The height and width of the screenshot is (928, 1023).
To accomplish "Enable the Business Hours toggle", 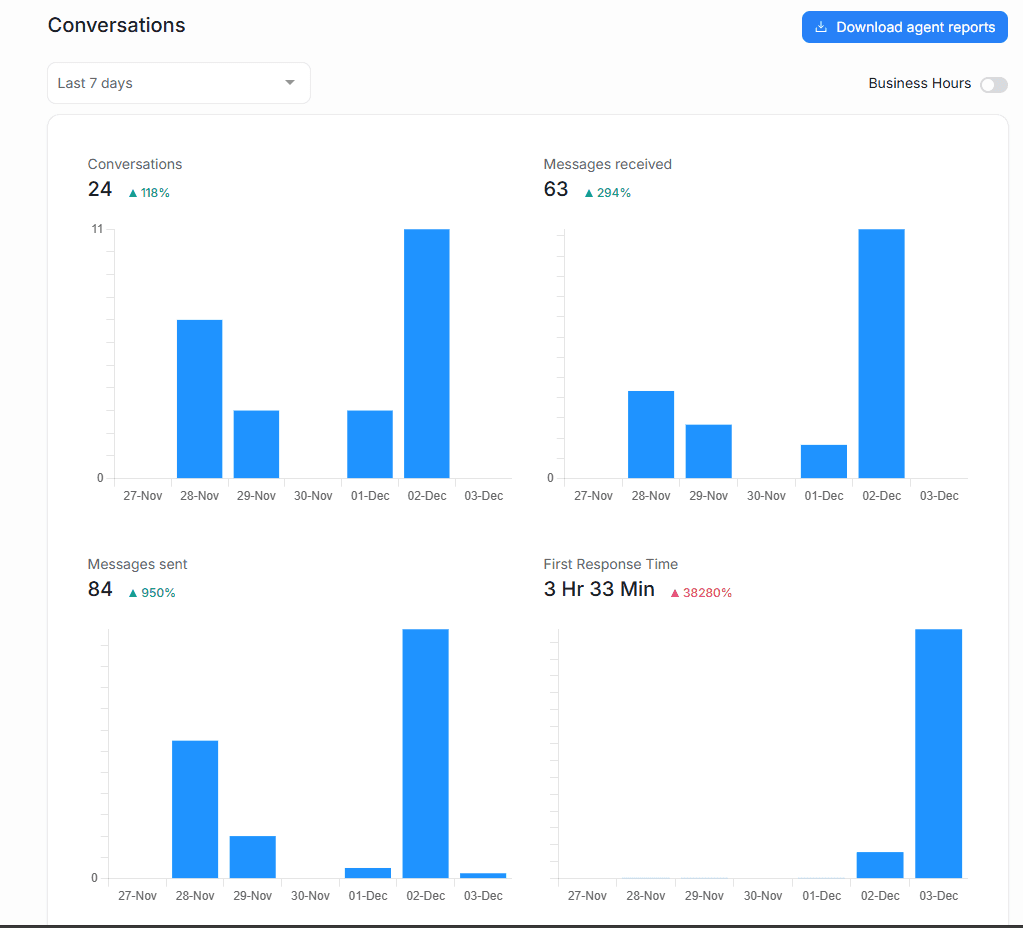I will tap(993, 86).
